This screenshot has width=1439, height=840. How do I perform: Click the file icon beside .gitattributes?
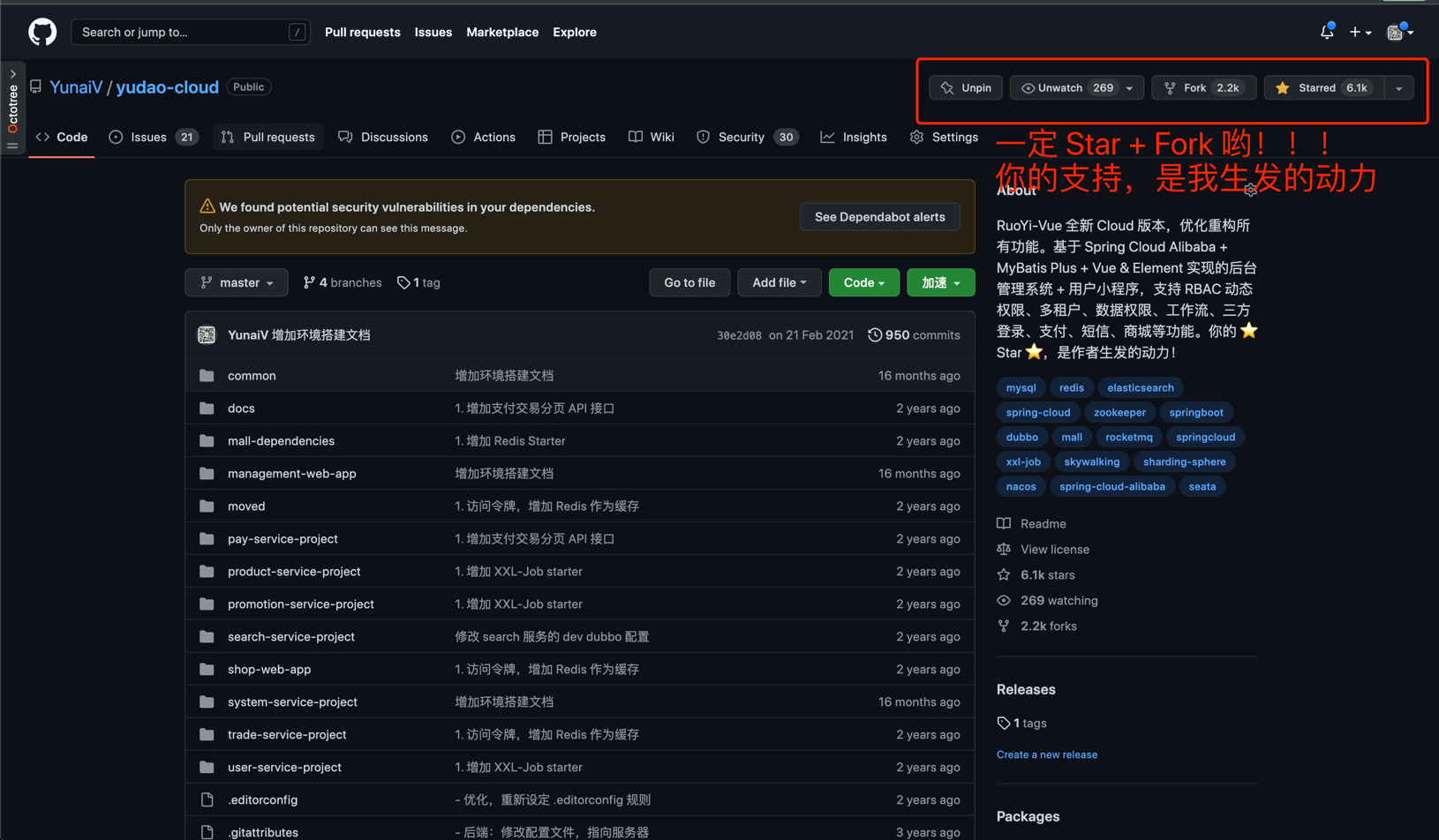coord(207,832)
